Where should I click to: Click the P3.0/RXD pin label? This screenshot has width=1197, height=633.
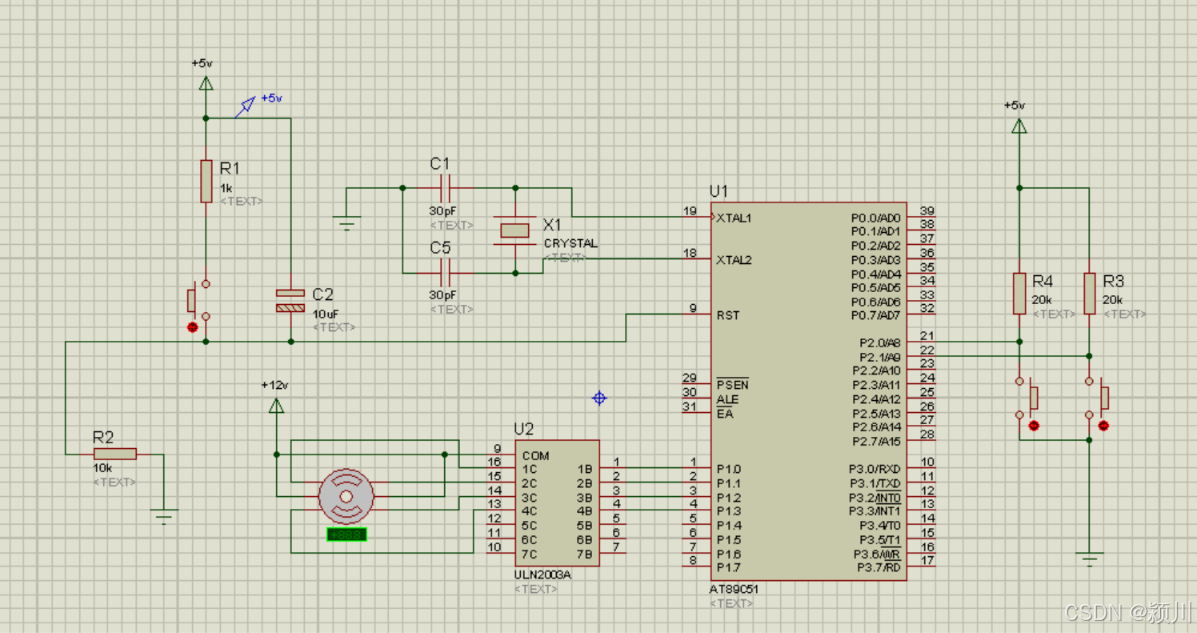click(875, 469)
